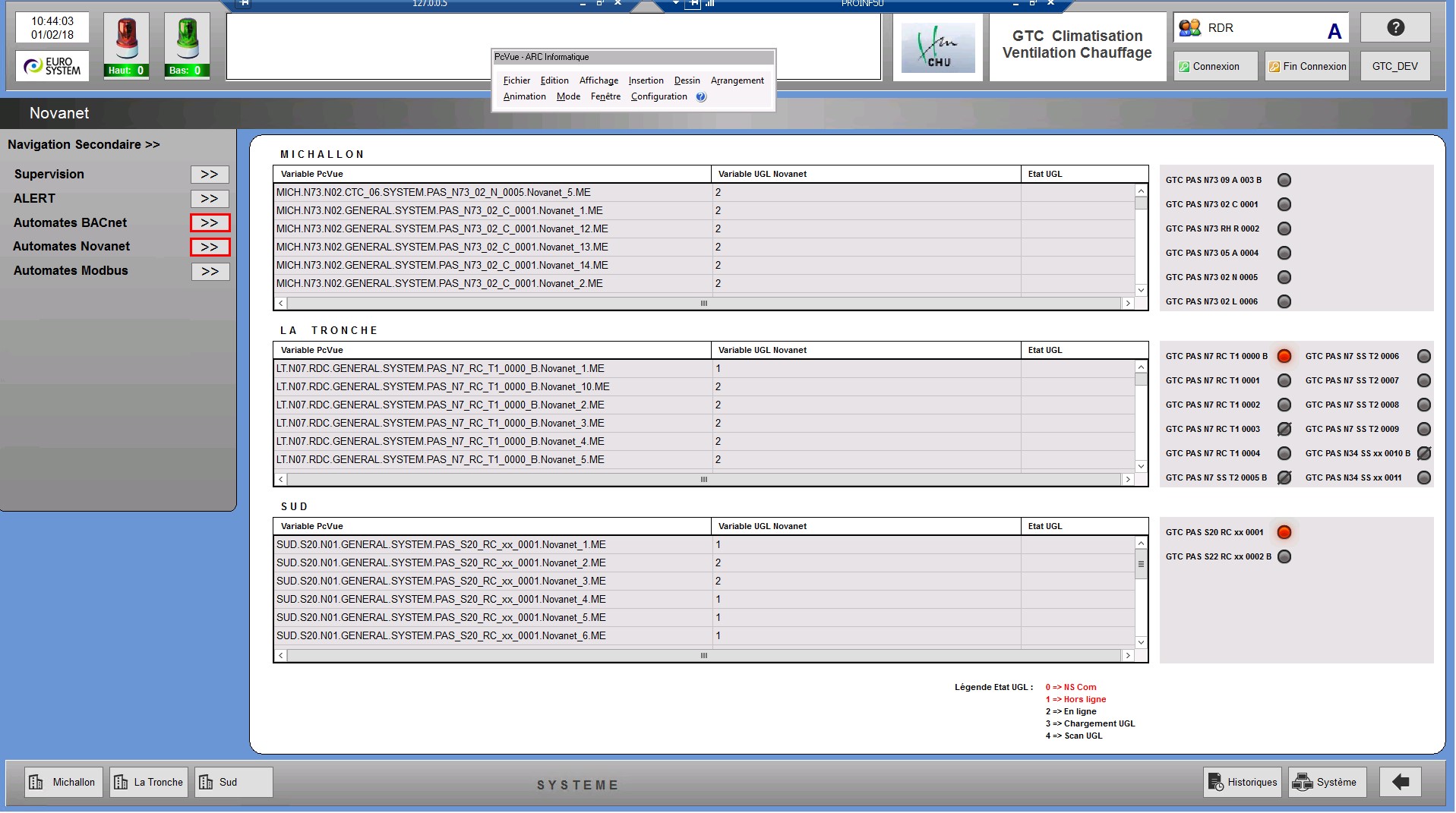Toggle status indicator for GTC PAS S20 RC xx 0001
Viewport: 1456px width, 813px height.
(x=1284, y=532)
